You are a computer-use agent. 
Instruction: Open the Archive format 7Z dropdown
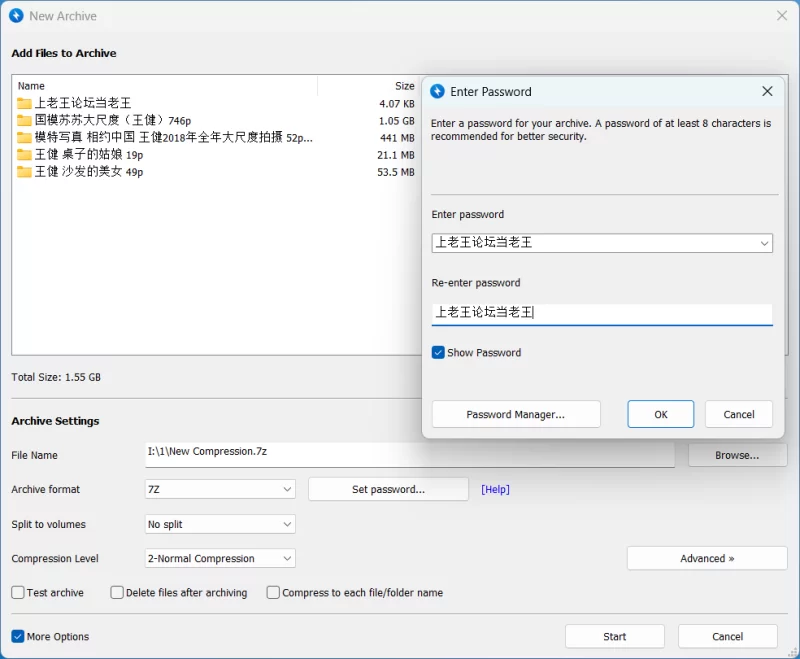(x=220, y=489)
